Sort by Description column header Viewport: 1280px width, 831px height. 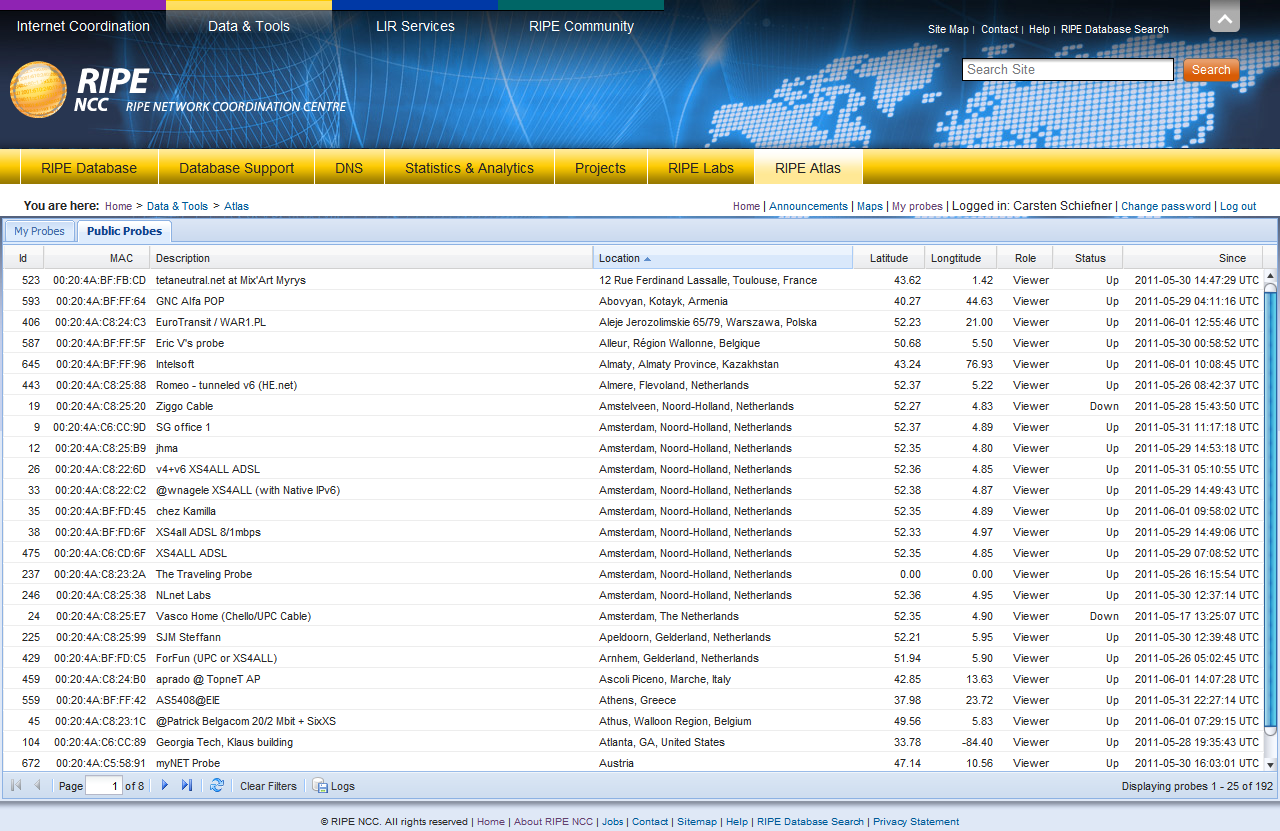click(371, 258)
